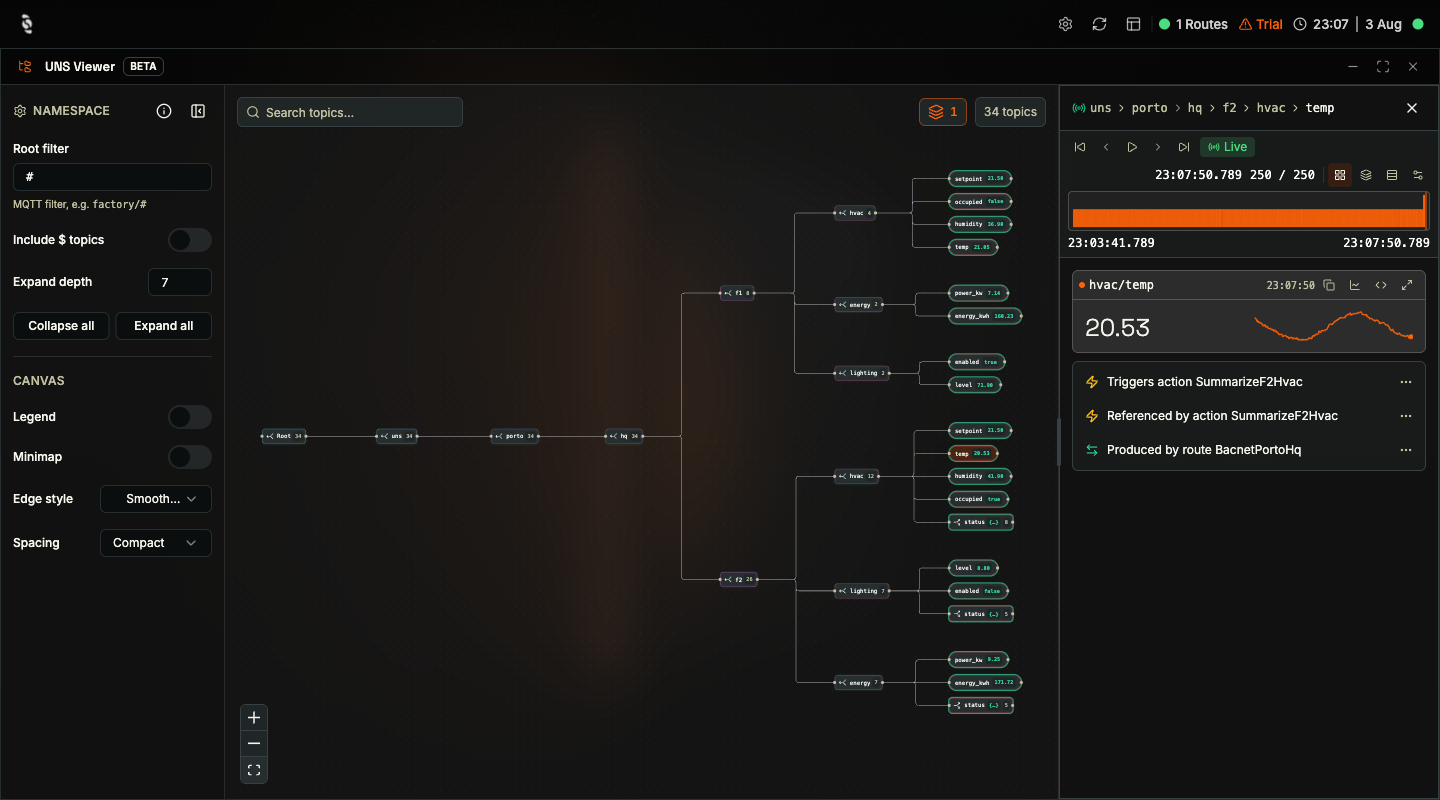Image resolution: width=1440 pixels, height=800 pixels.
Task: Enable the Legend switch
Action: click(190, 417)
